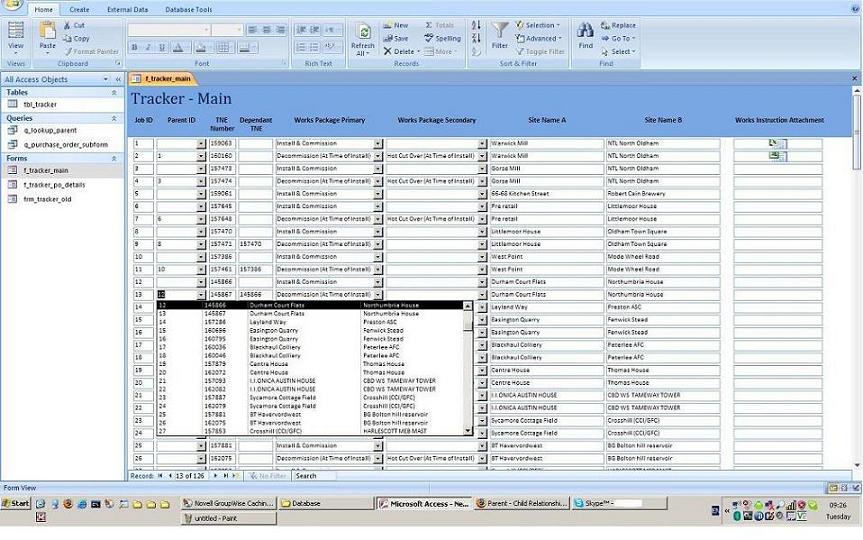Click the Copy command in the ribbon
Image resolution: width=863 pixels, height=540 pixels.
point(76,39)
